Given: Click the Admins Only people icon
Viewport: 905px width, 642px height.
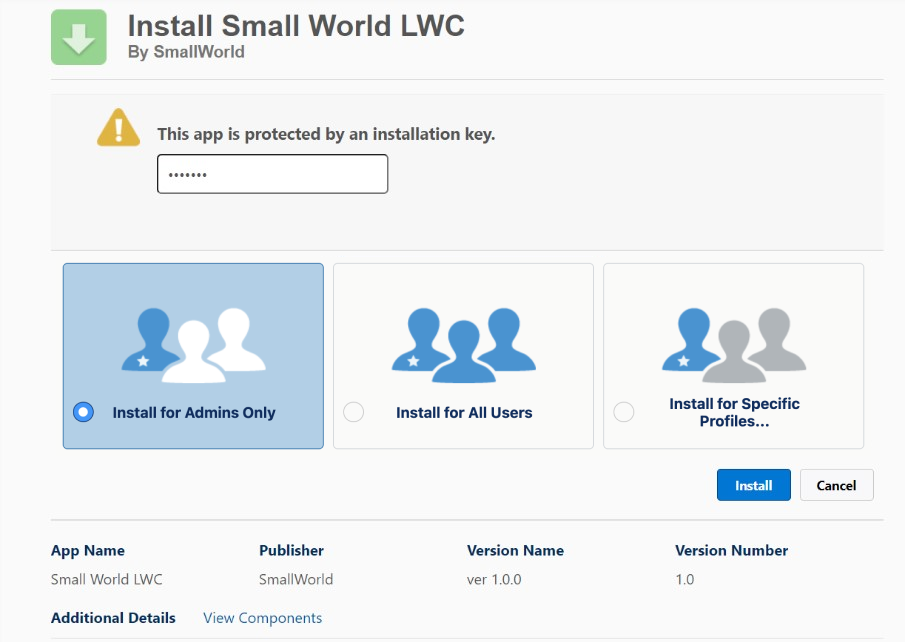Looking at the screenshot, I should click(193, 345).
